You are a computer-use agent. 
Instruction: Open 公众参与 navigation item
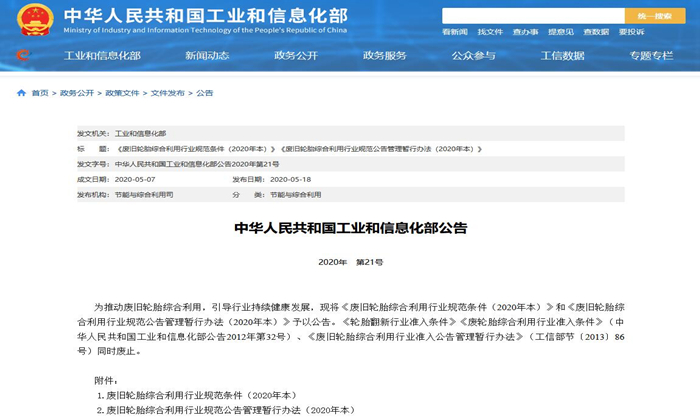coord(473,55)
